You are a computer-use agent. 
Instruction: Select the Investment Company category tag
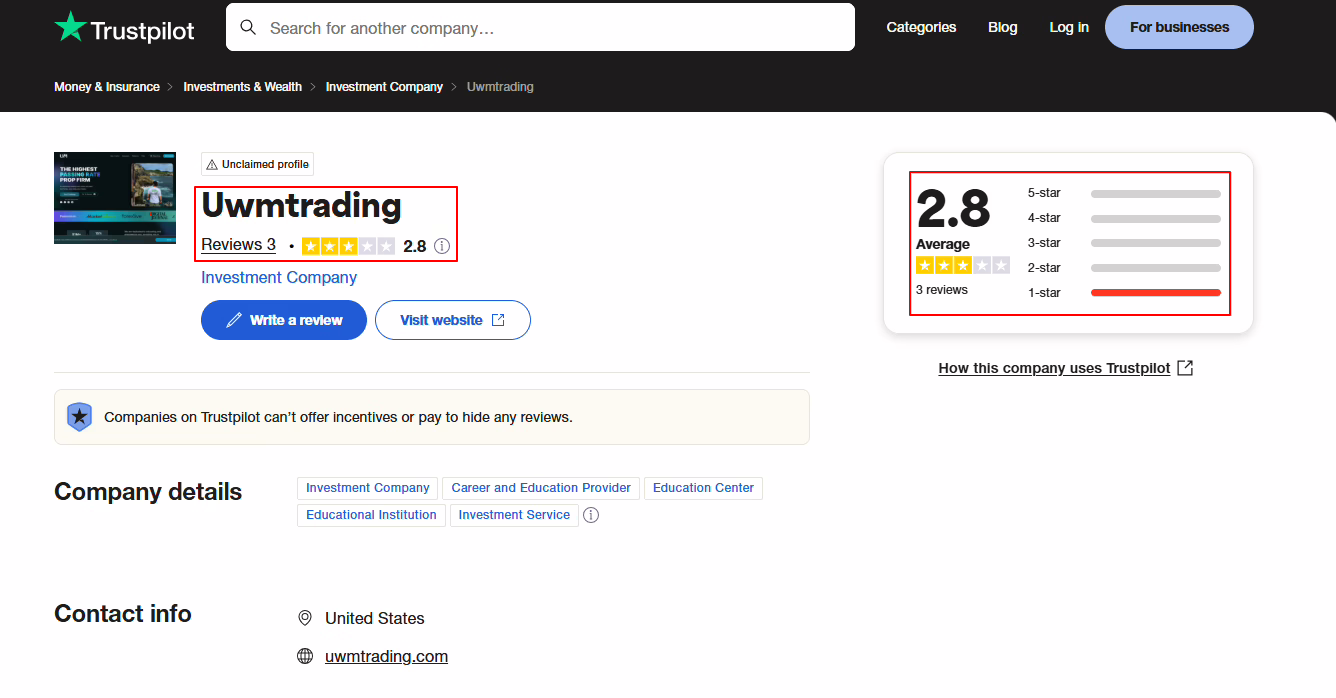click(x=367, y=488)
